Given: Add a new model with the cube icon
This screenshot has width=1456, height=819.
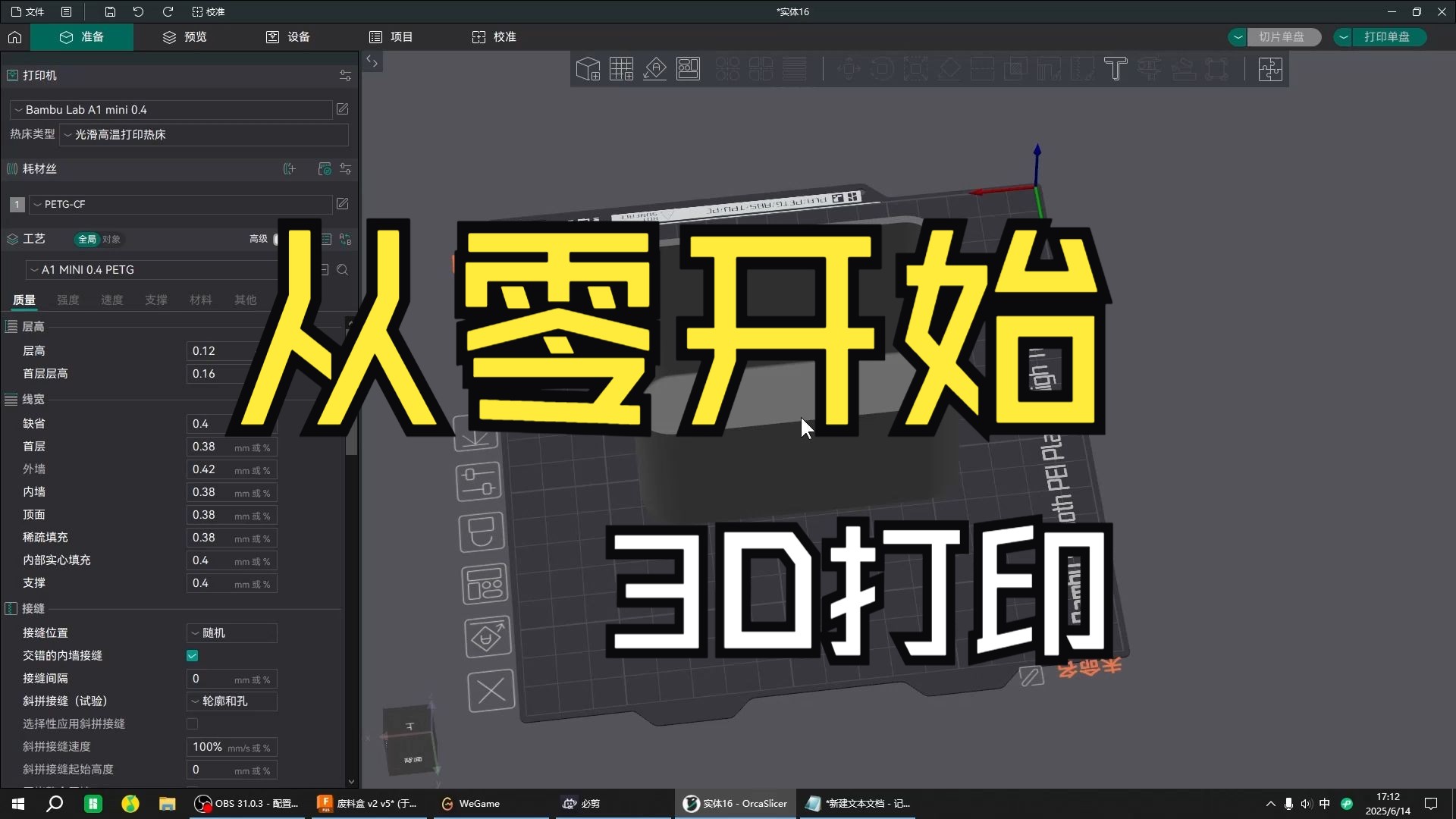Looking at the screenshot, I should (588, 69).
